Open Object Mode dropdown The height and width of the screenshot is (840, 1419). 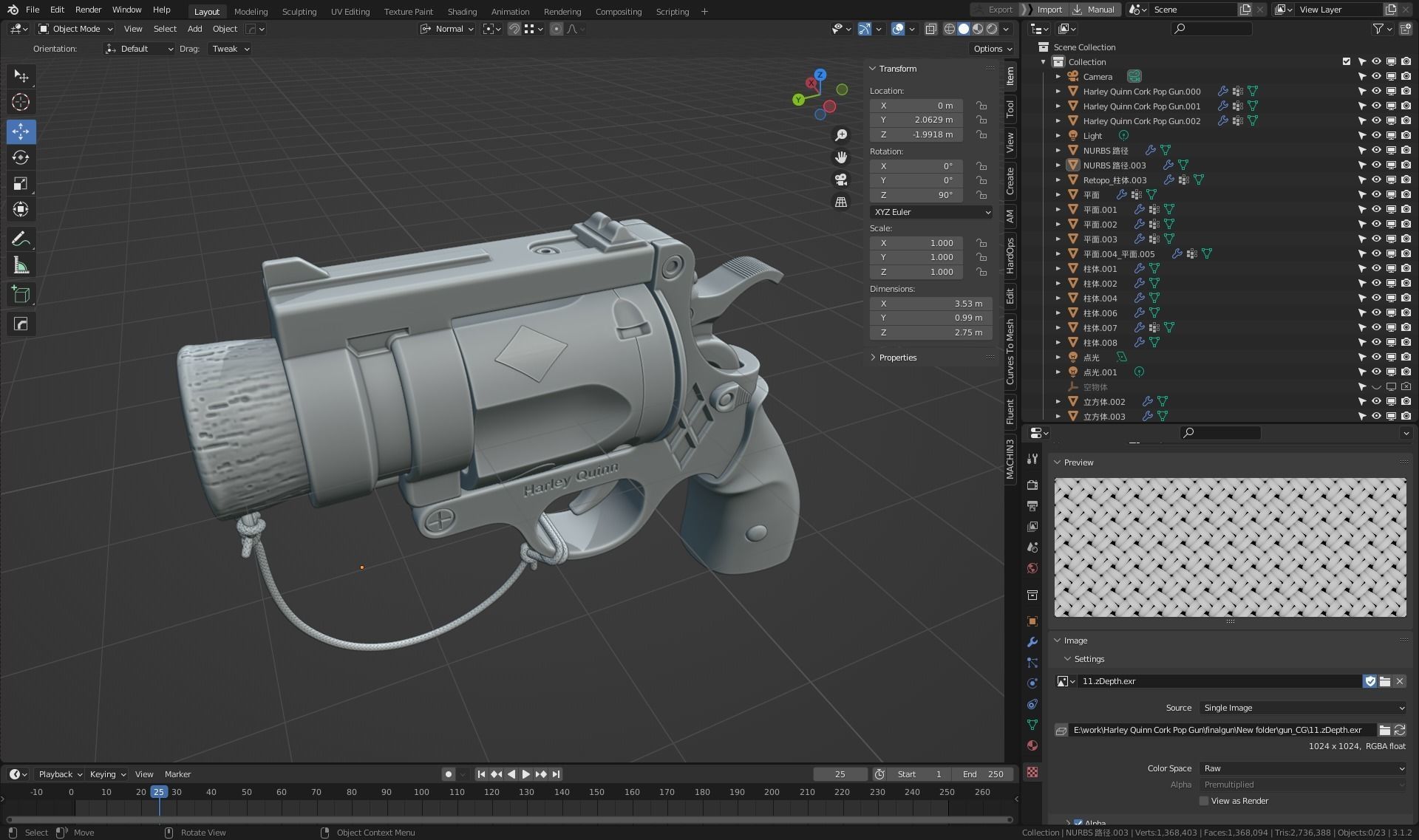[75, 29]
